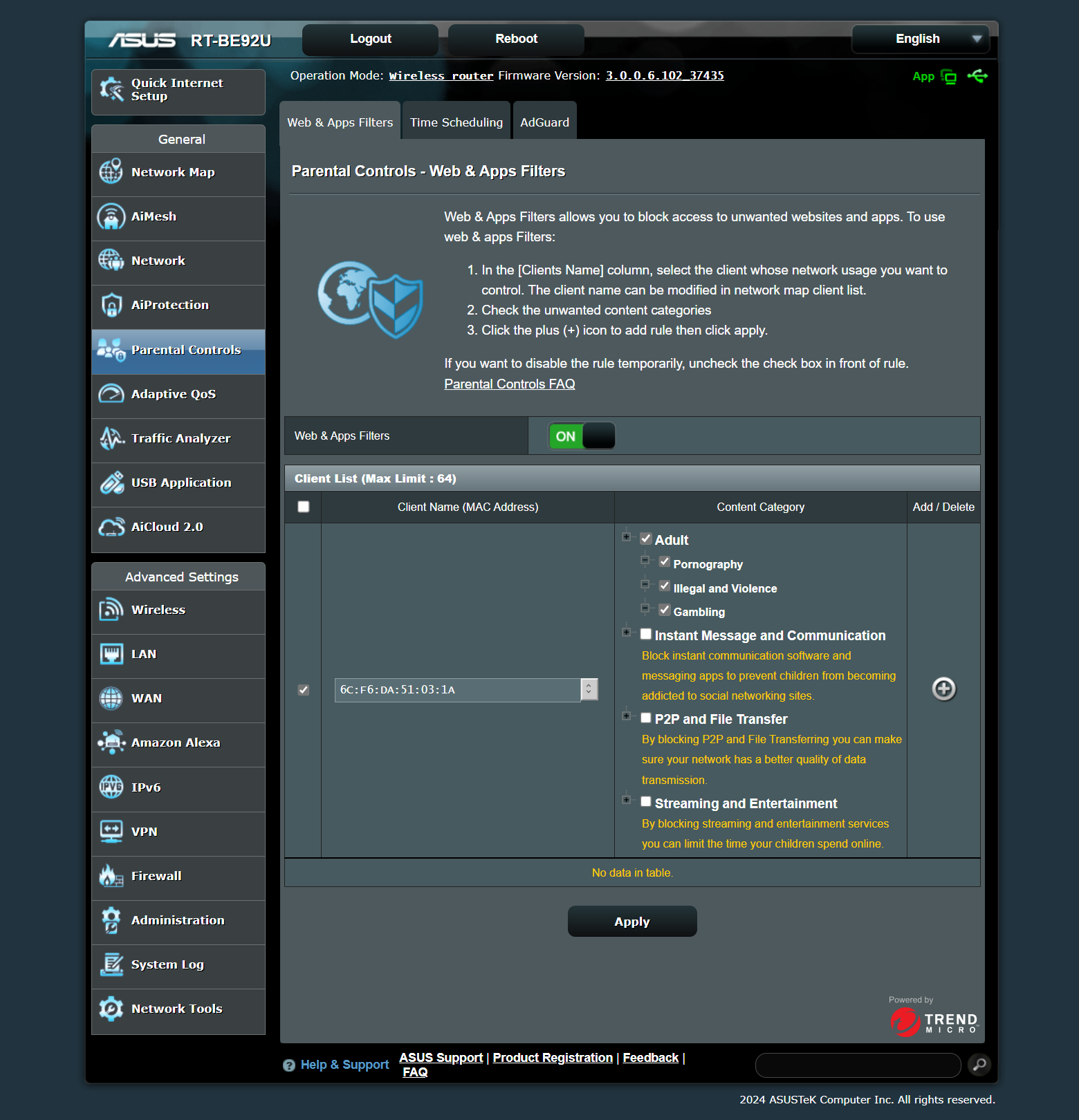
Task: Click the Network globe icon
Action: point(111,261)
